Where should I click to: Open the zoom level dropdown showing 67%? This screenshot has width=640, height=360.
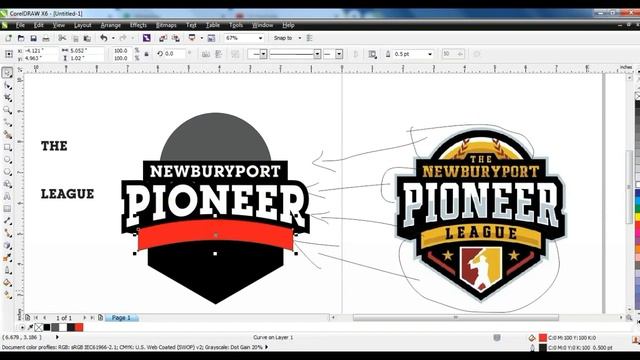click(260, 38)
